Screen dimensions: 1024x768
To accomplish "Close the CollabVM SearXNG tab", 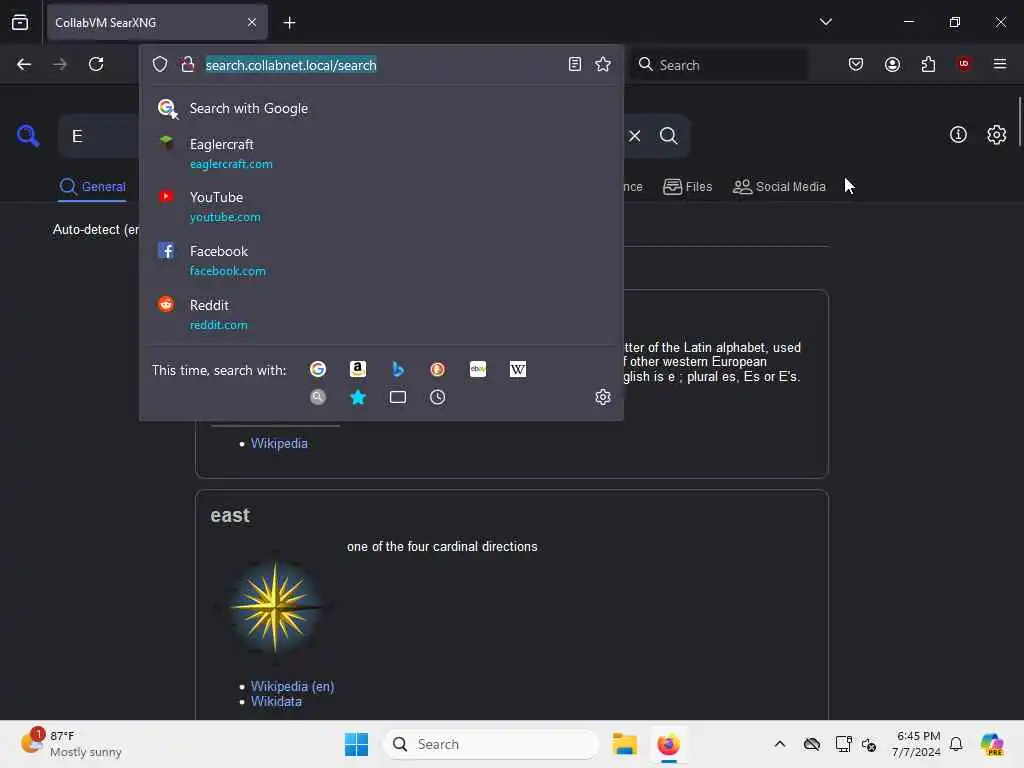I will tap(252, 22).
